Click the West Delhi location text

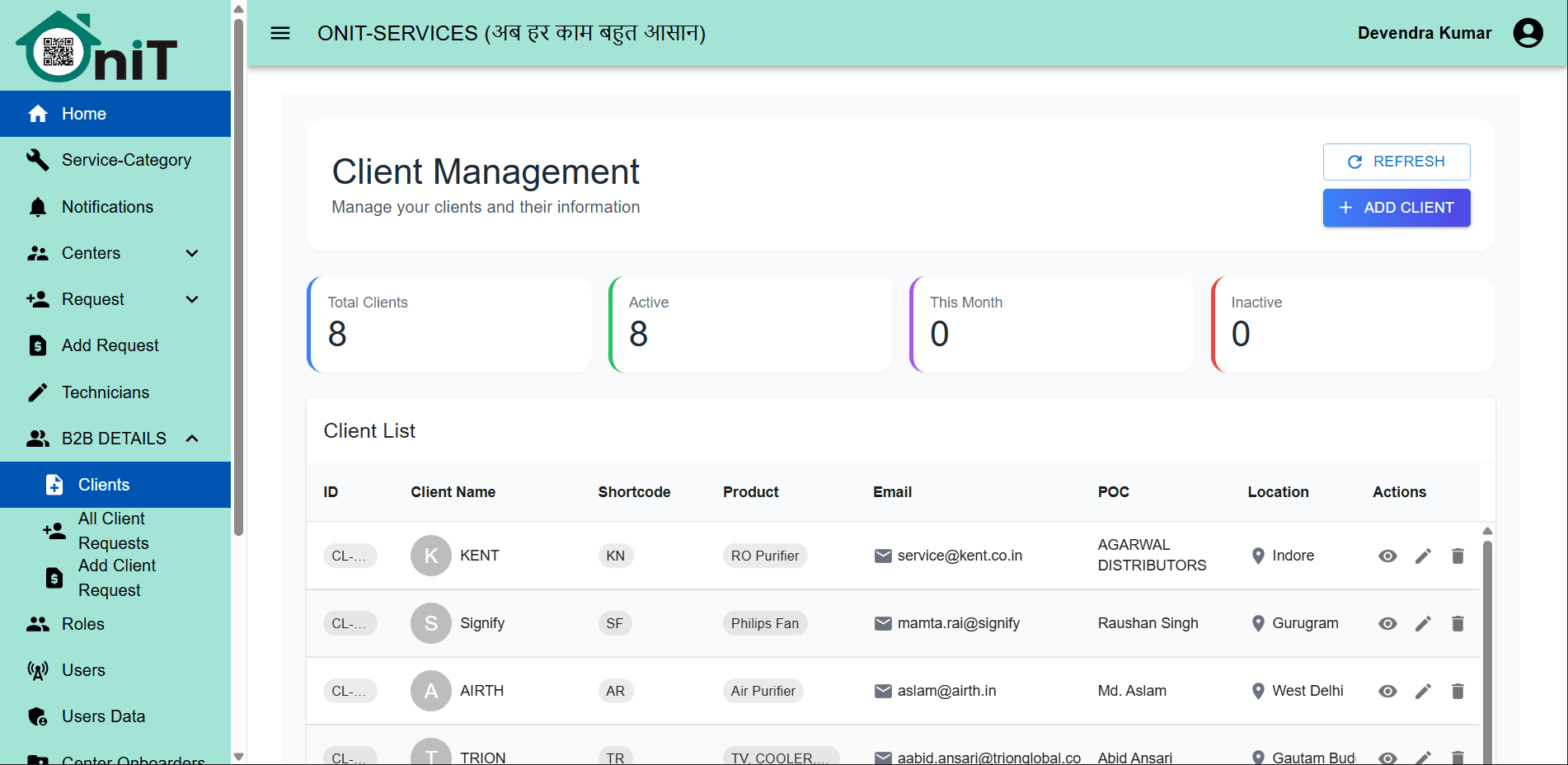(1307, 691)
